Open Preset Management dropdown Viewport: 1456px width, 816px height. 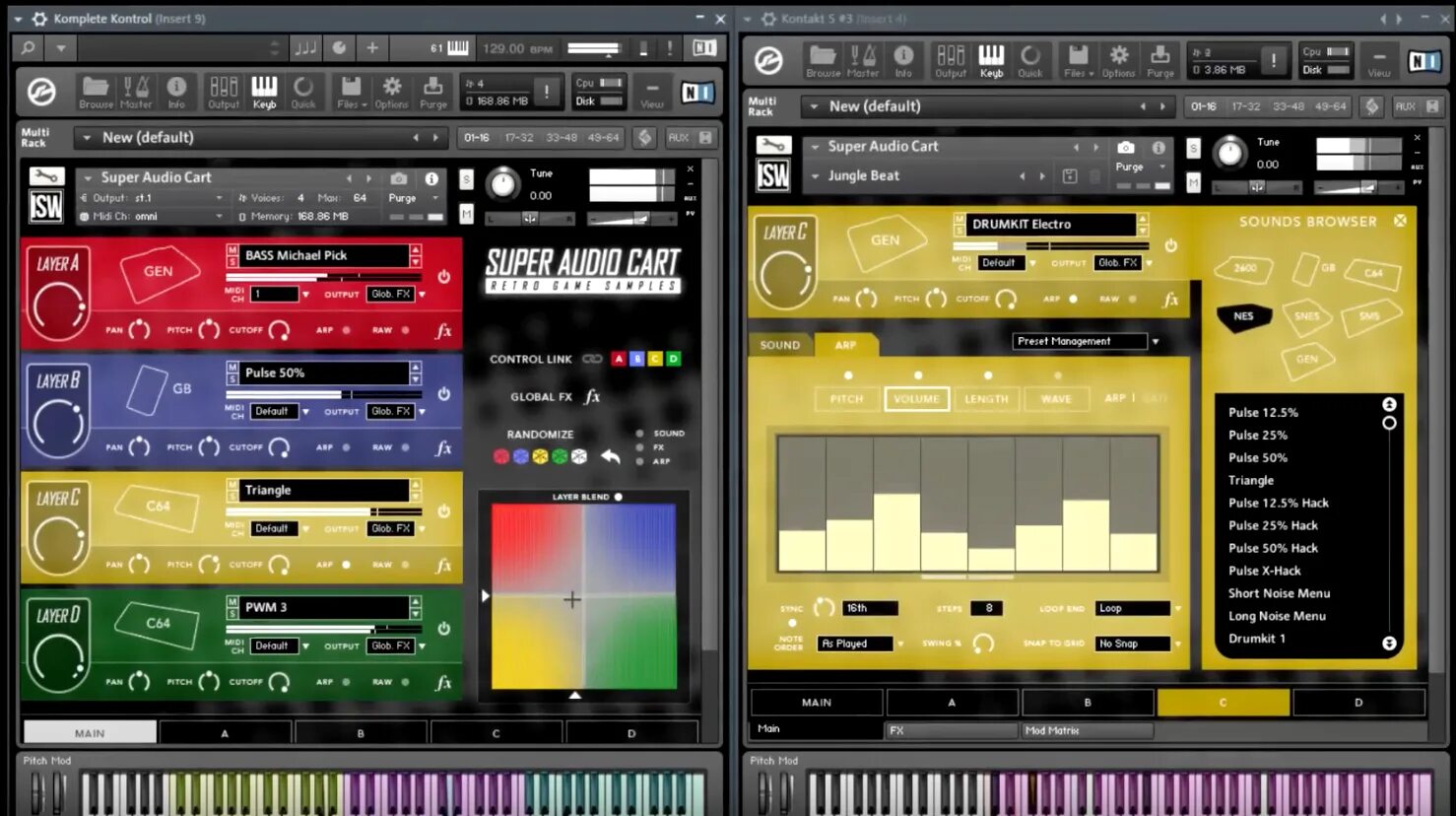(1085, 341)
